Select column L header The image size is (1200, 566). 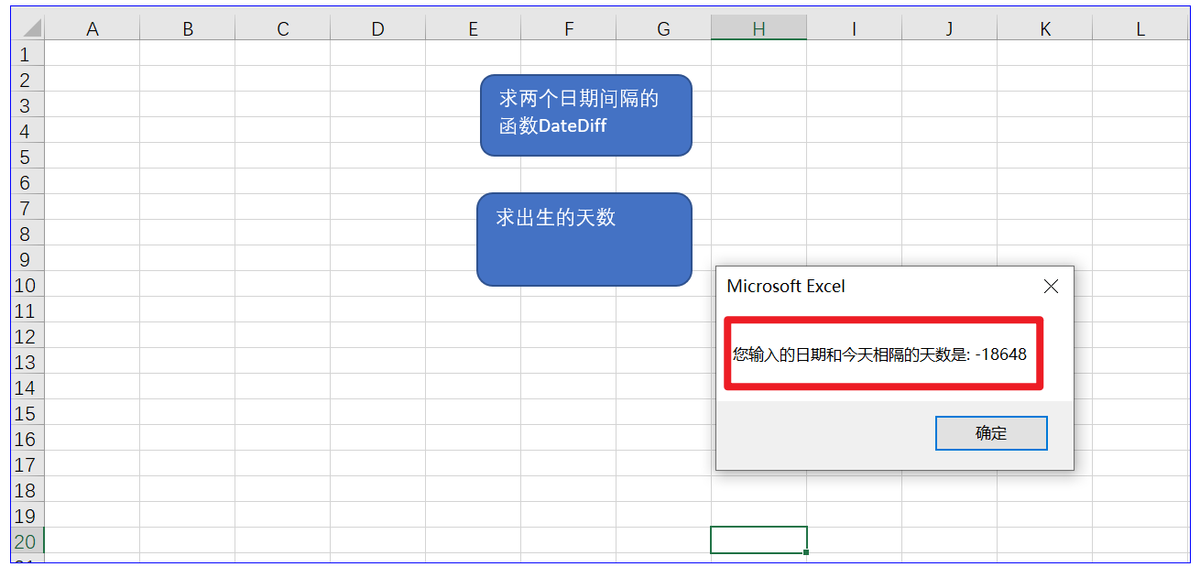(x=1140, y=29)
